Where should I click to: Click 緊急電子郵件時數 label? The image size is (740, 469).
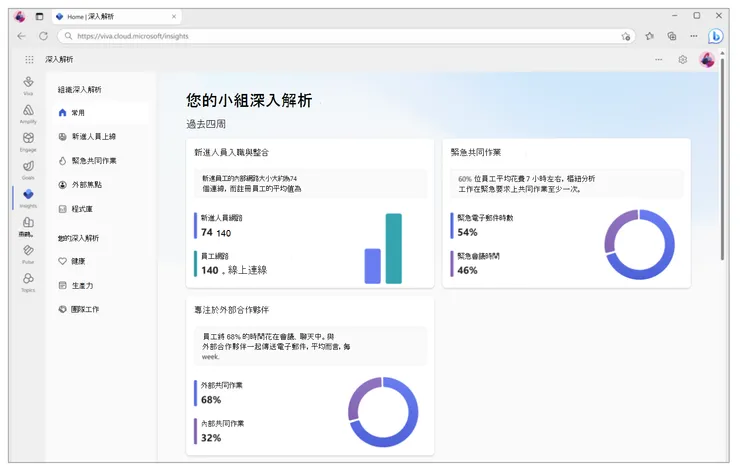485,218
